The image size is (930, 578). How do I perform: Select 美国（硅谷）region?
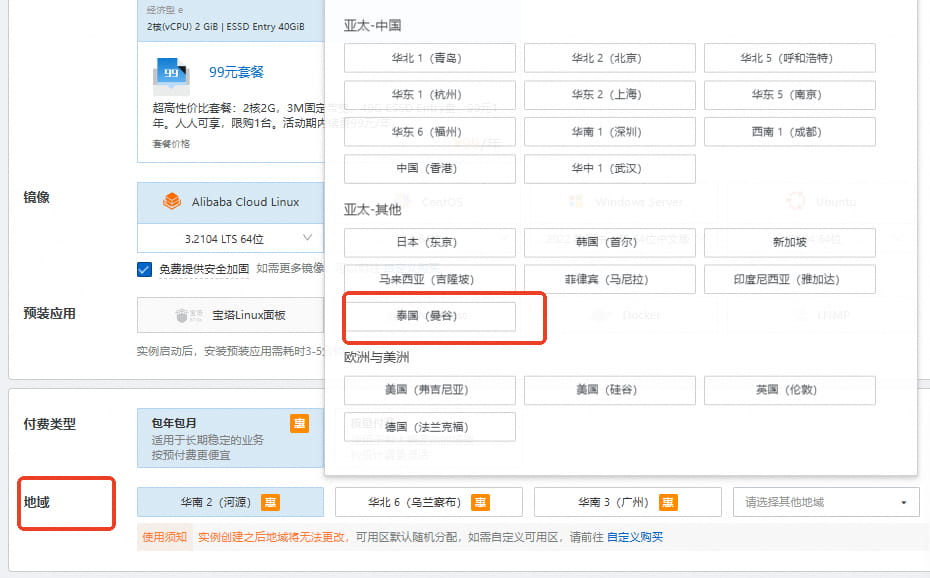tap(609, 390)
